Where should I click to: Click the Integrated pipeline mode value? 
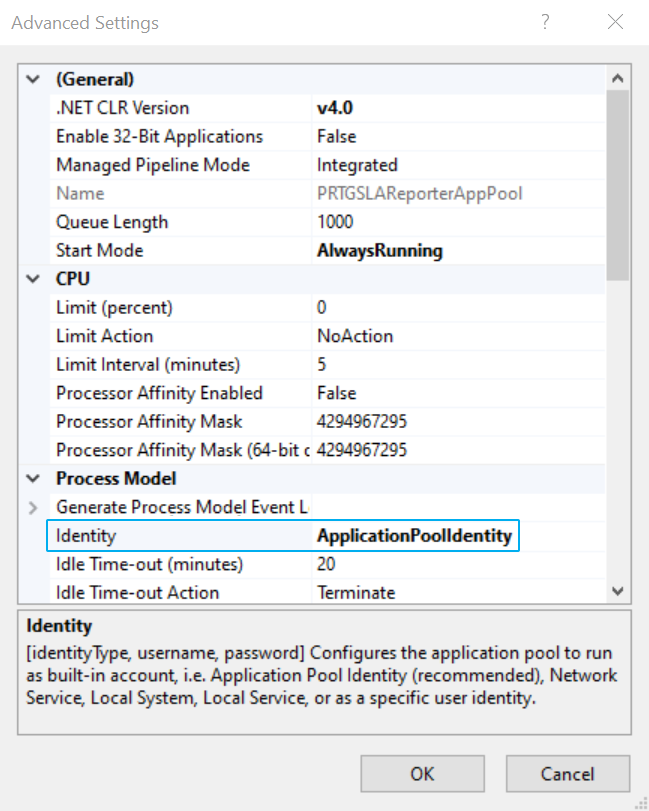357,165
